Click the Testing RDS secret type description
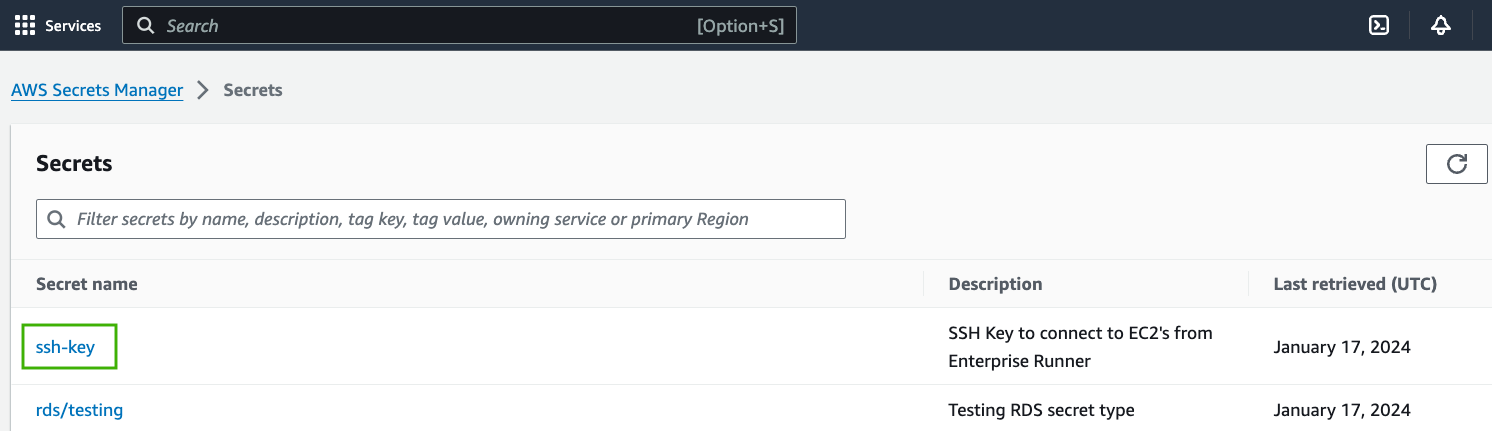The width and height of the screenshot is (1492, 431). coord(1041,410)
